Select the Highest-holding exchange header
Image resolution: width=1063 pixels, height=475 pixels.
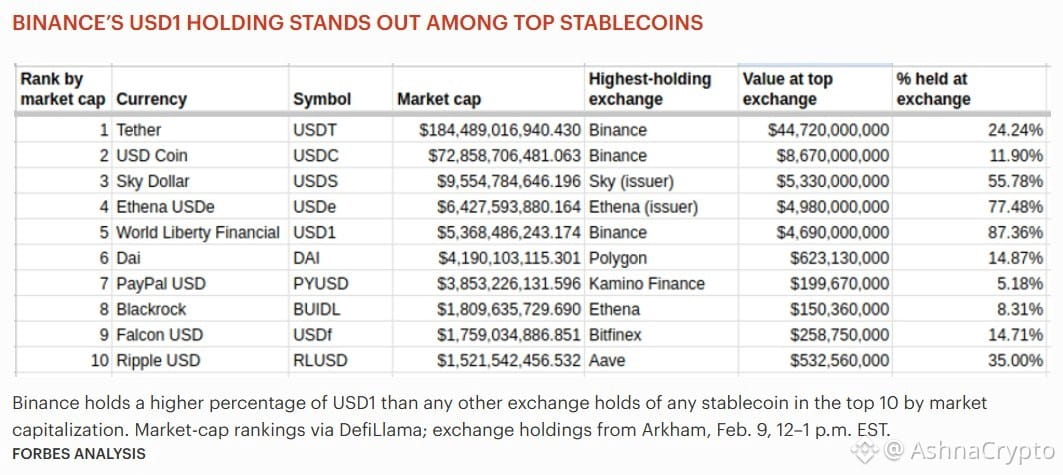click(x=649, y=89)
